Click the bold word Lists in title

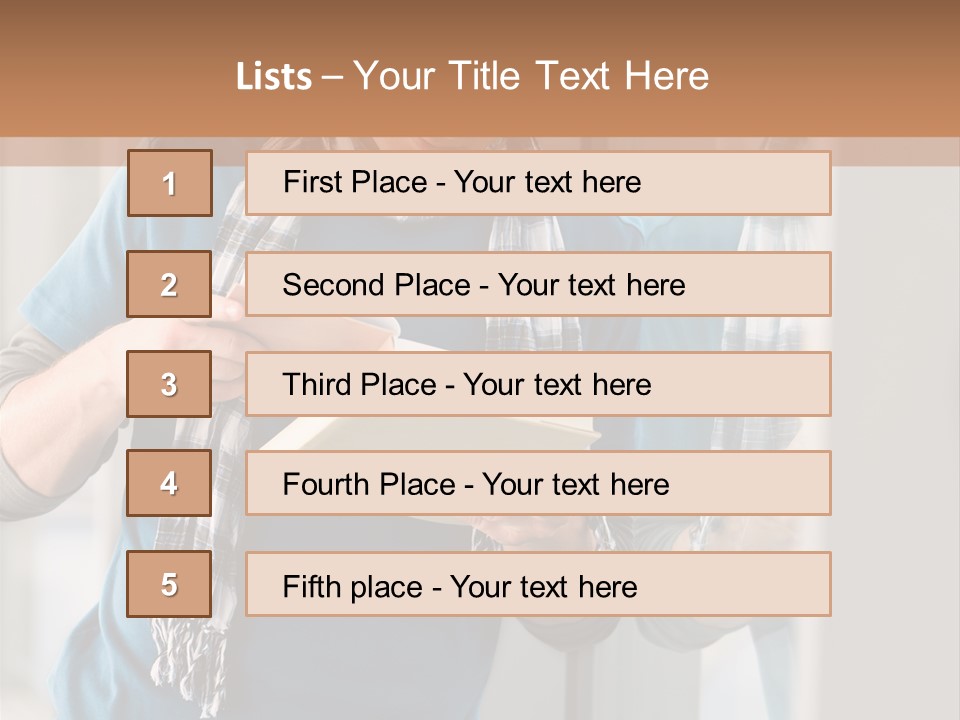(274, 76)
